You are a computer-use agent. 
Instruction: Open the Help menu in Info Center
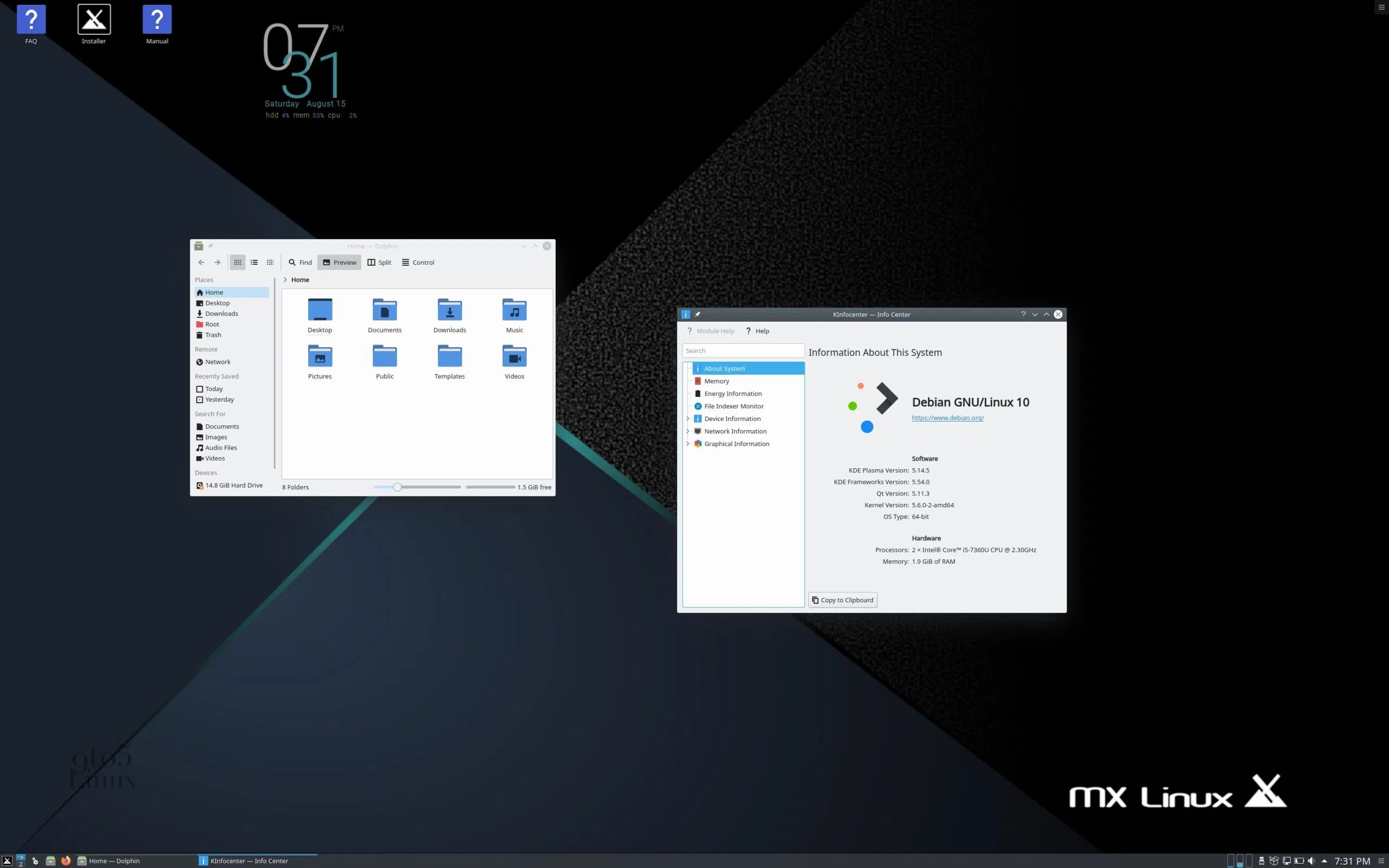(757, 331)
